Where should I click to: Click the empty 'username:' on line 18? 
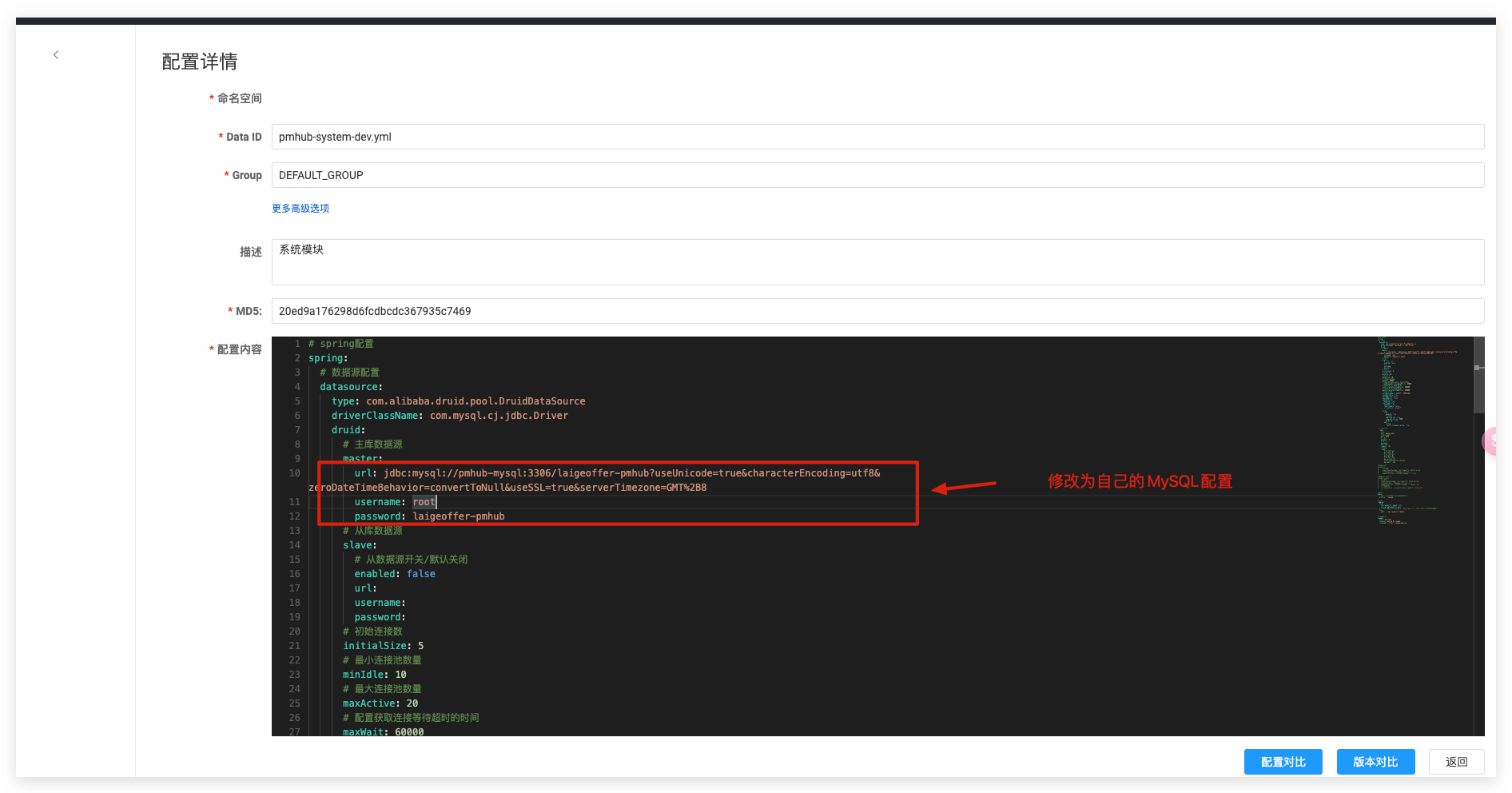[x=380, y=603]
